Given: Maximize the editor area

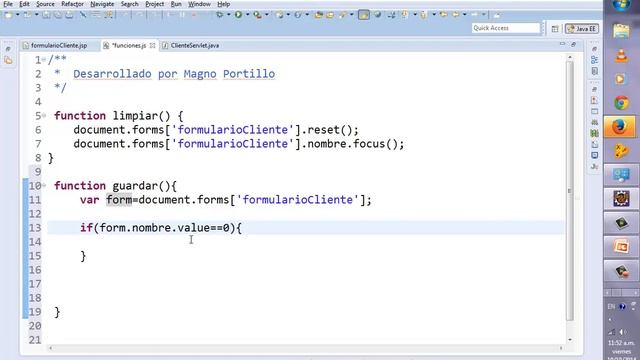Looking at the screenshot, I should pos(573,44).
